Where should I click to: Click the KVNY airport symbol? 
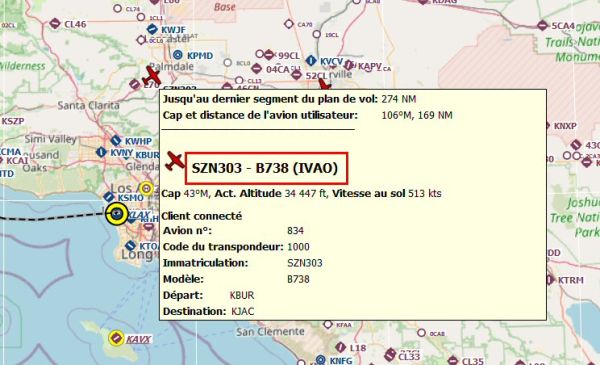pyautogui.click(x=101, y=152)
